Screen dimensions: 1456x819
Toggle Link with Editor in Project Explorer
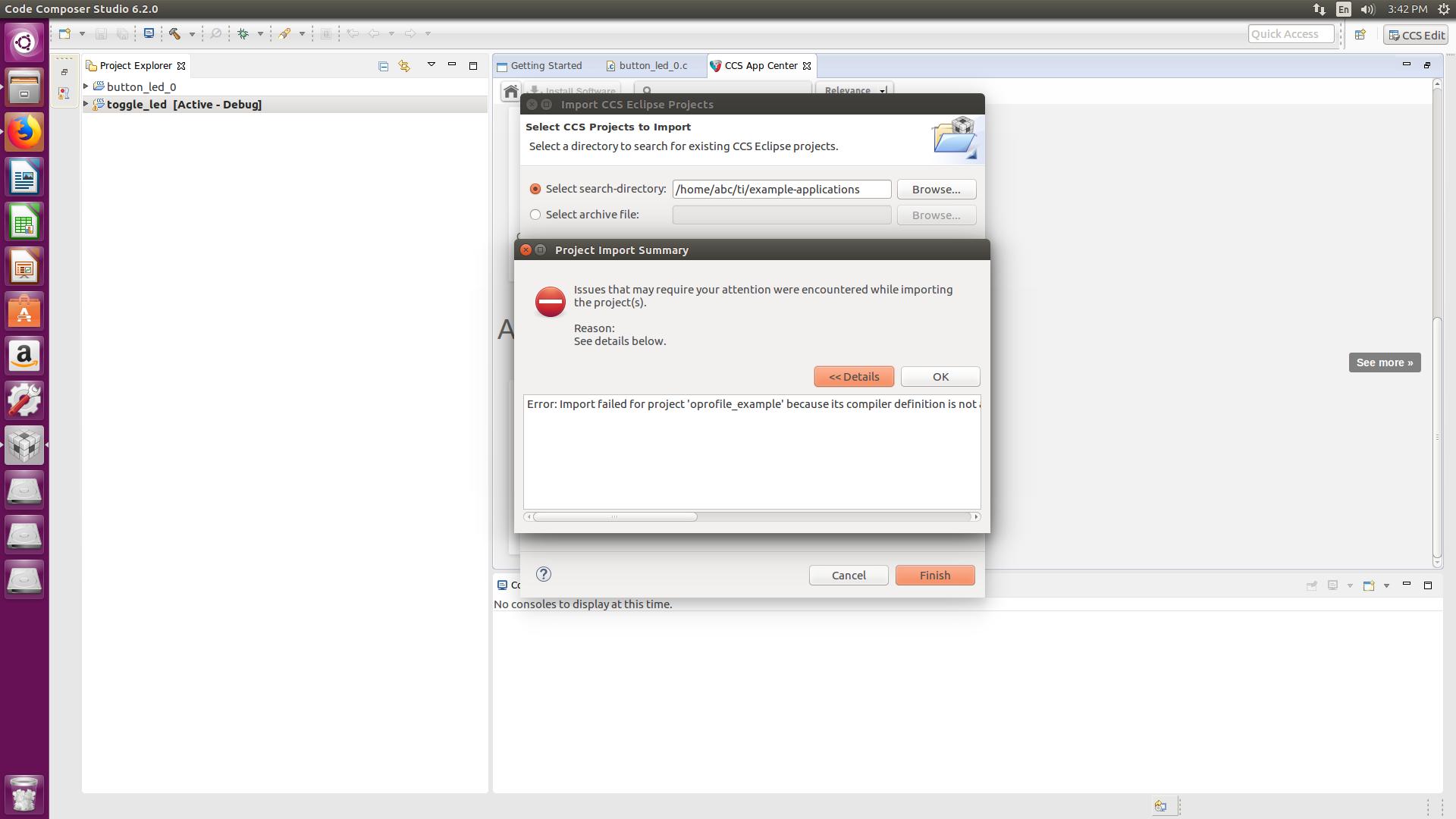point(404,66)
